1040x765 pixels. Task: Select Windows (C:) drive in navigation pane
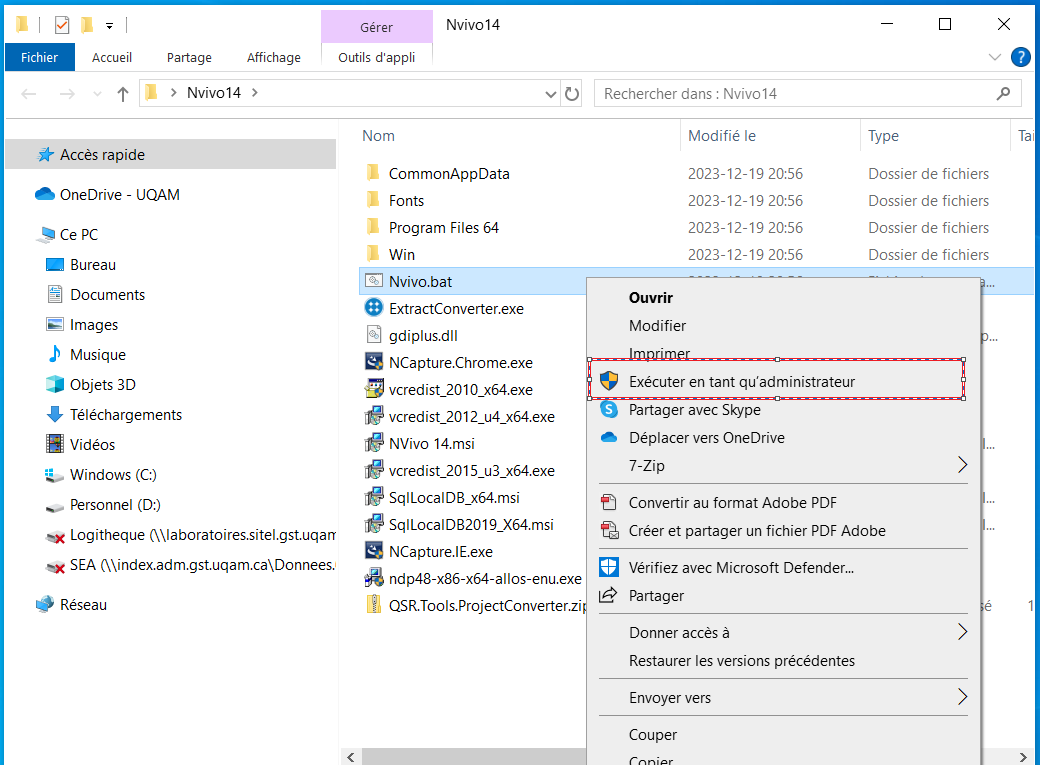point(113,475)
